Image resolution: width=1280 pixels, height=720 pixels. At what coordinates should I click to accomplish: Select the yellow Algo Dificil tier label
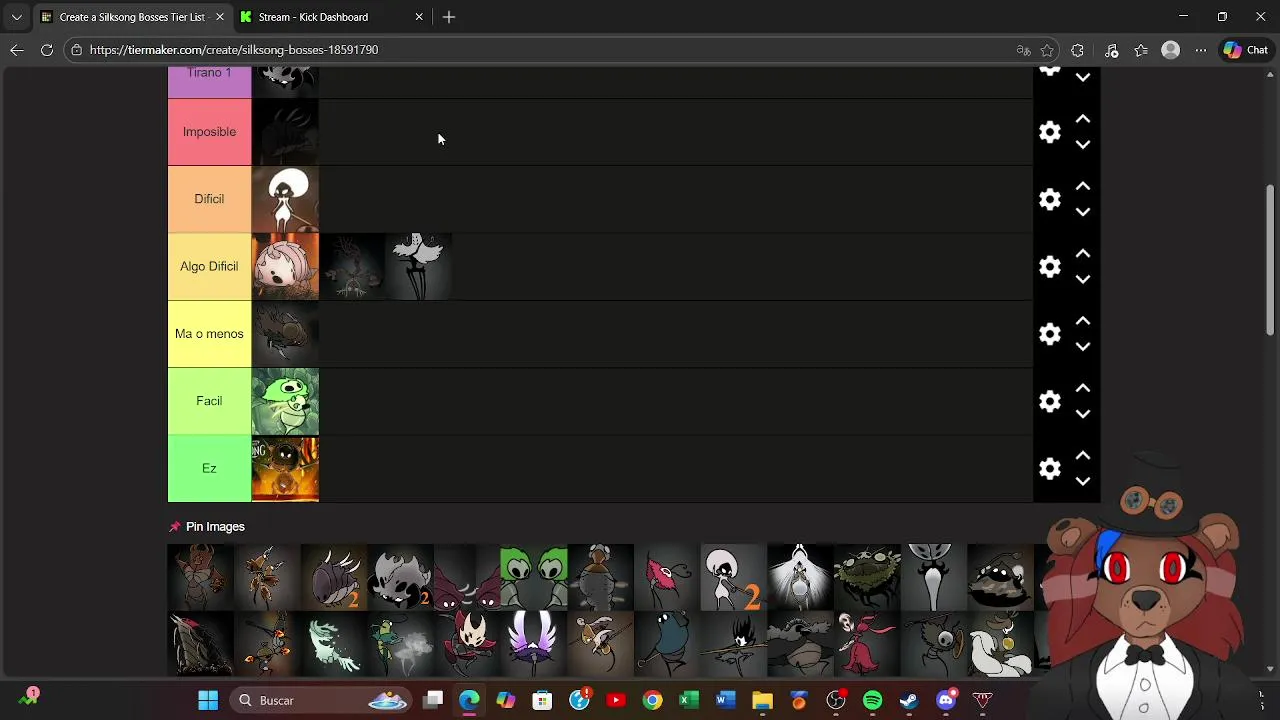tap(209, 266)
